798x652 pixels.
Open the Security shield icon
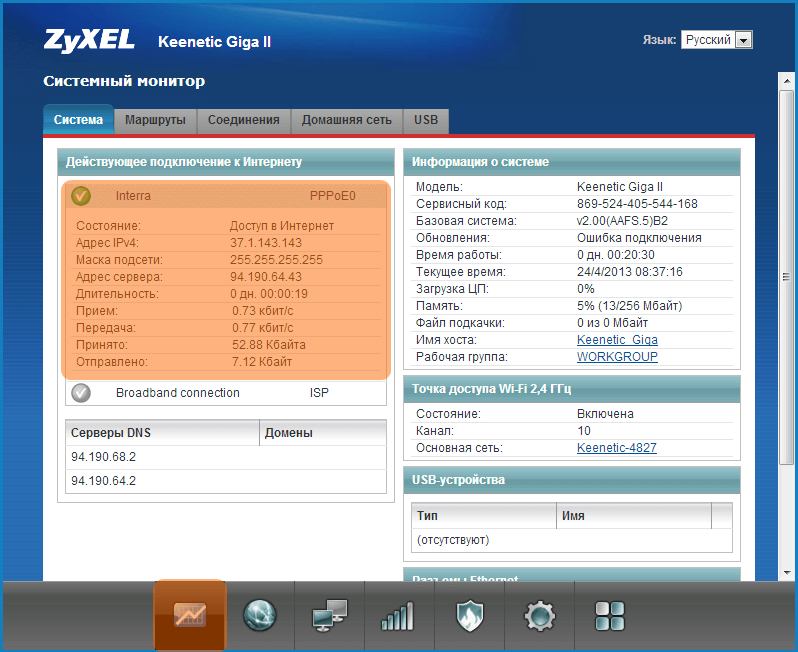pos(469,615)
